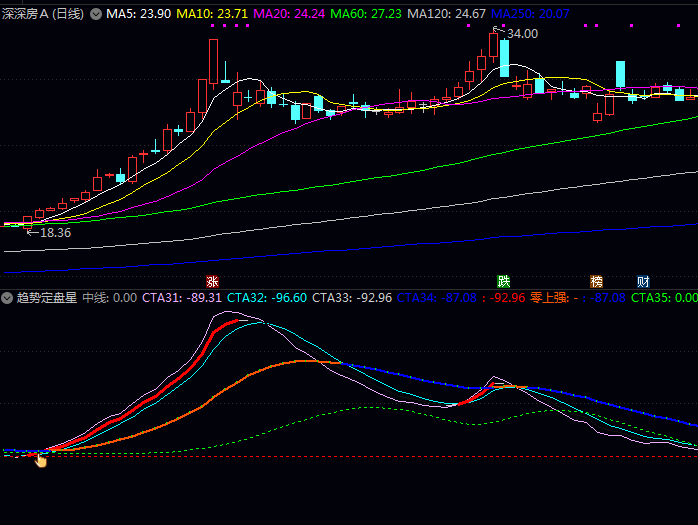
Task: Click the 深深房A (日线) stock title
Action: (44, 14)
